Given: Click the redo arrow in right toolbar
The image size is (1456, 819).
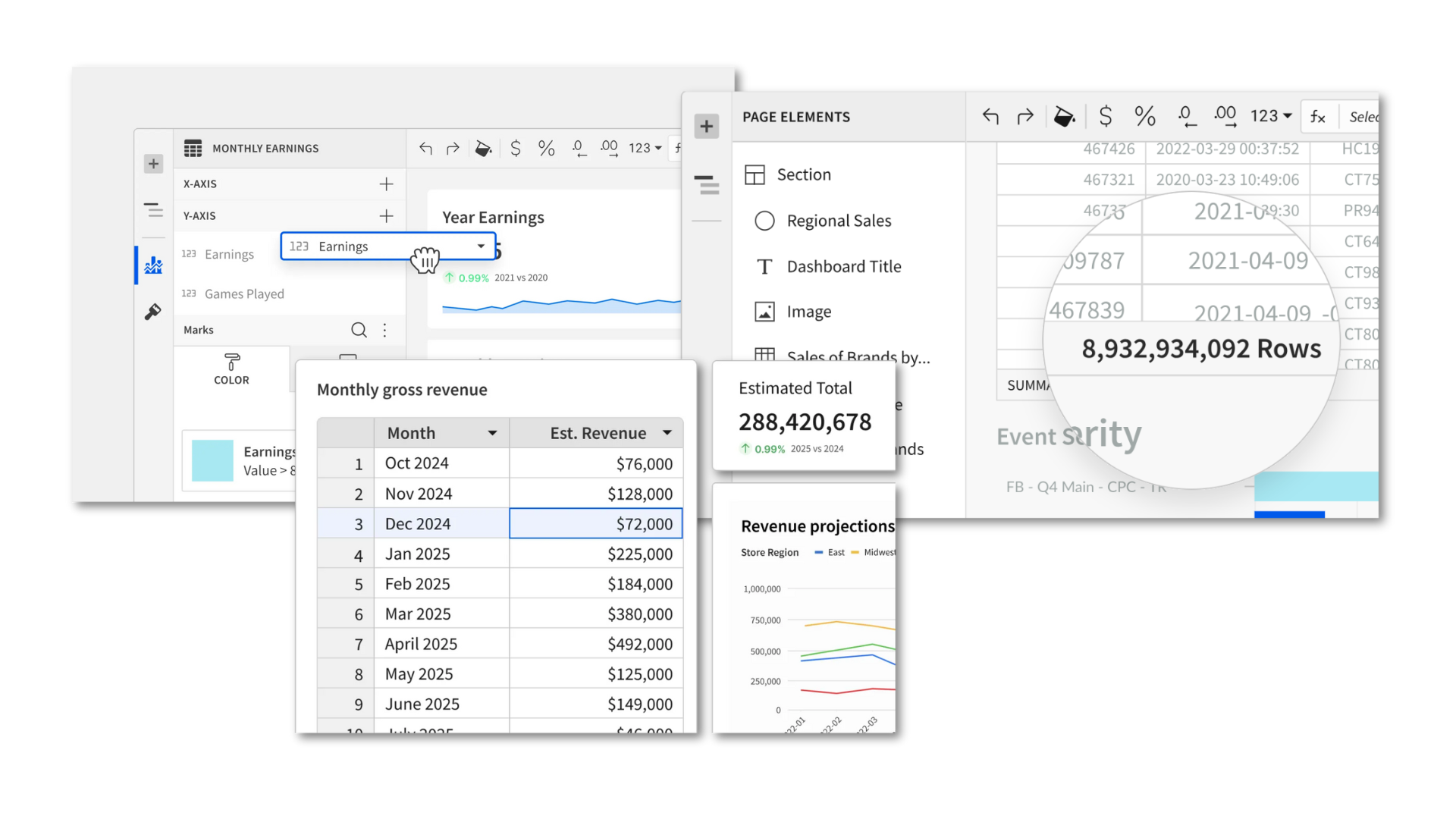Looking at the screenshot, I should [x=1025, y=117].
